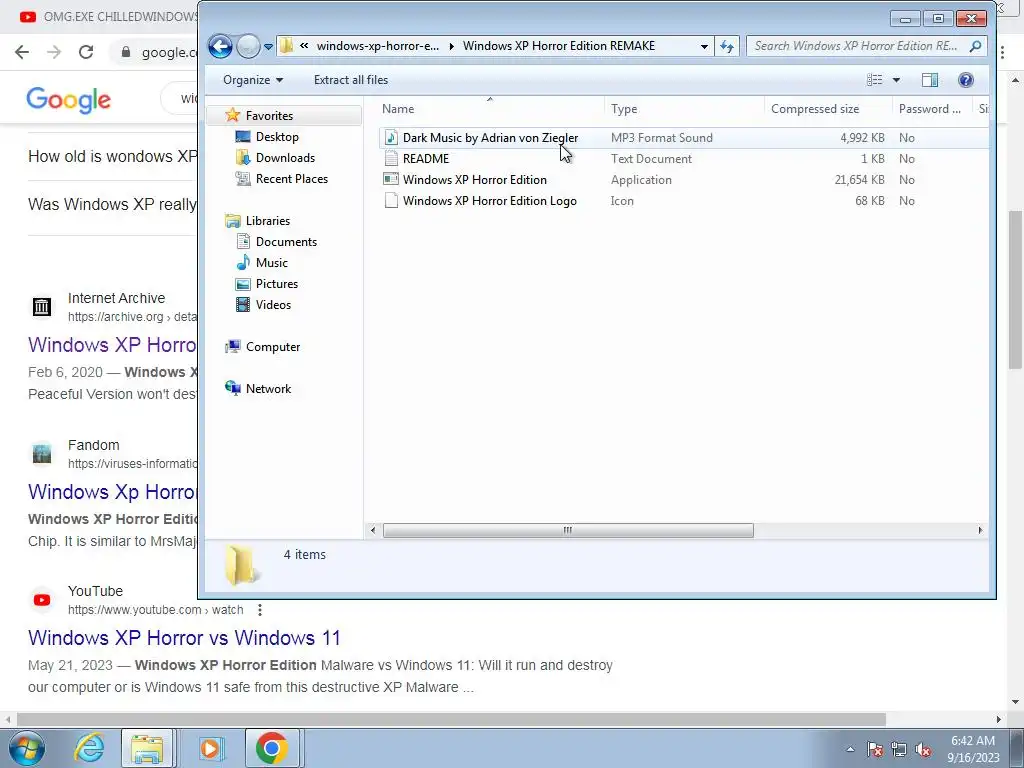The image size is (1024, 768).
Task: Select Windows XP Horror Edition REMAKE breadcrumb
Action: [558, 46]
